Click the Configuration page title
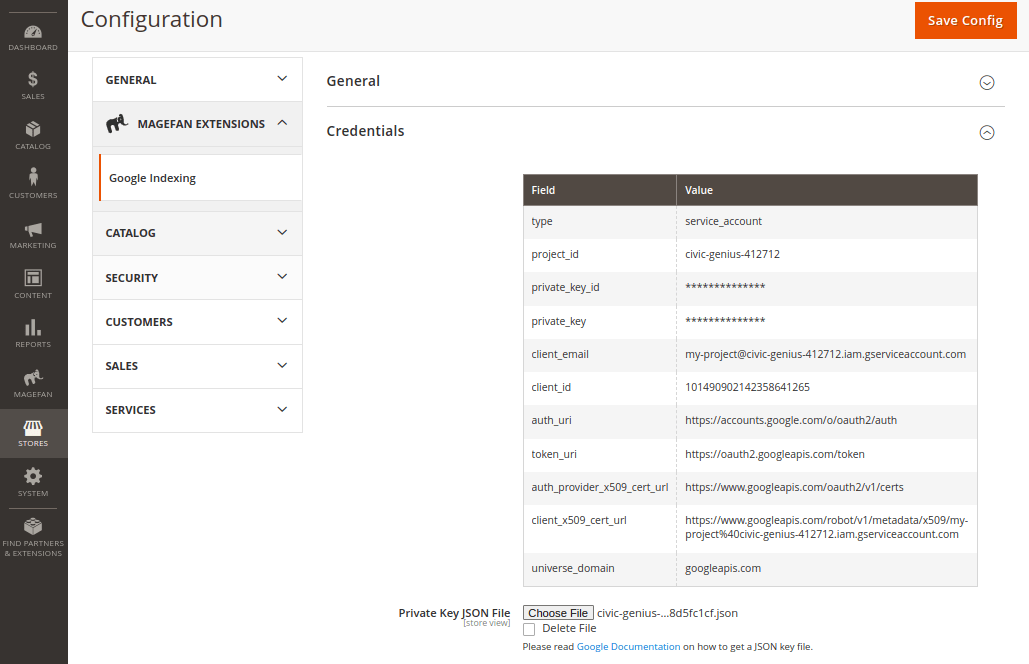The height and width of the screenshot is (664, 1029). coord(152,19)
